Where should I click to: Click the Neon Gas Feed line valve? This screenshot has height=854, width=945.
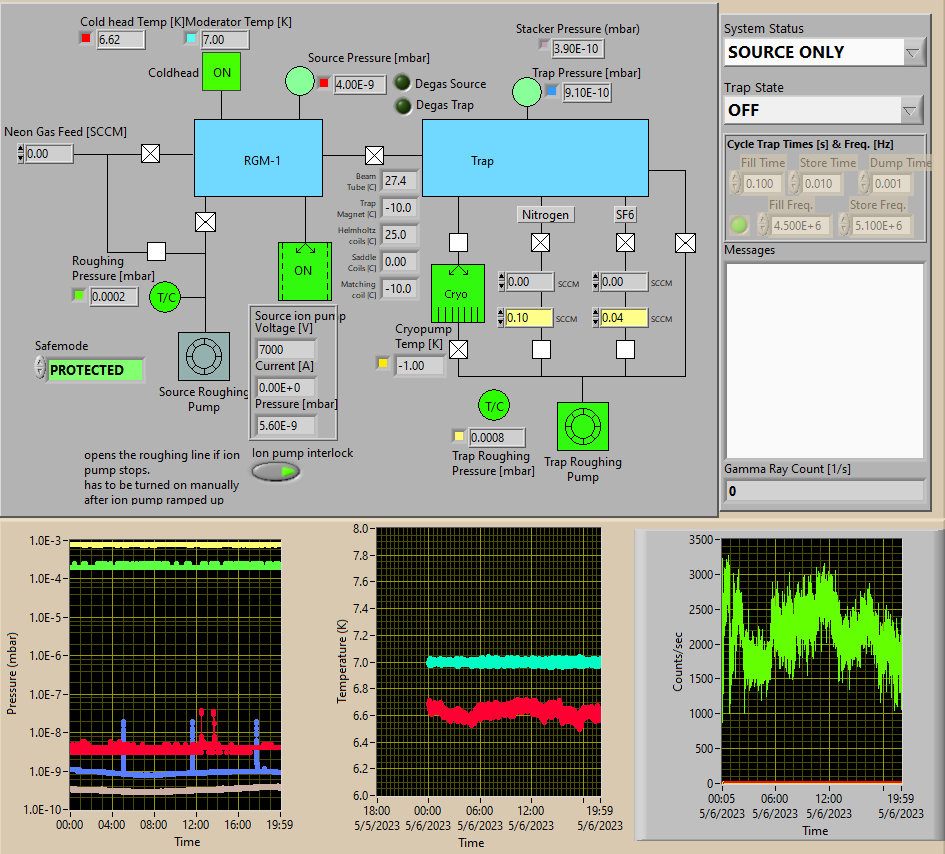(150, 154)
